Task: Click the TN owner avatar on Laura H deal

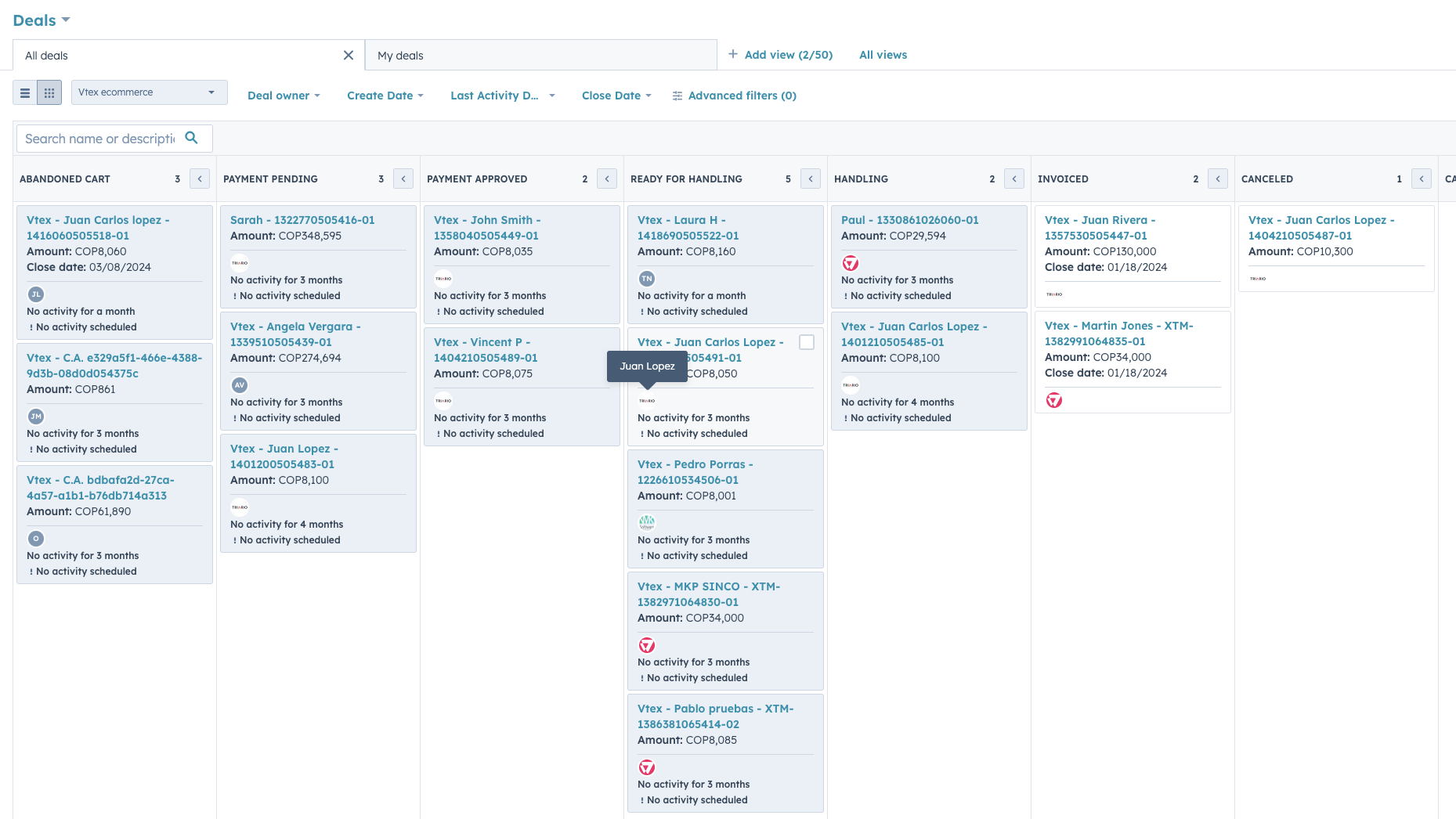Action: click(646, 279)
